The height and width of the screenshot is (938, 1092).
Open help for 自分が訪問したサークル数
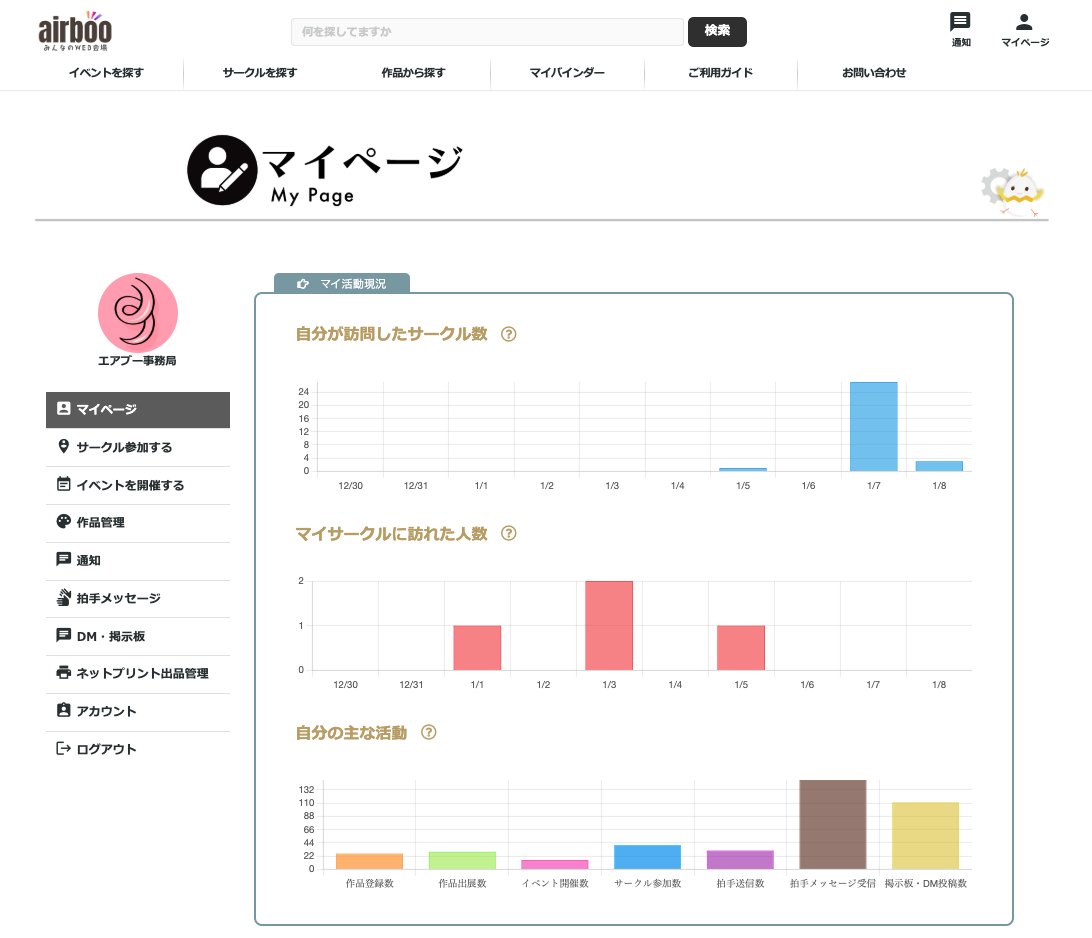(509, 334)
